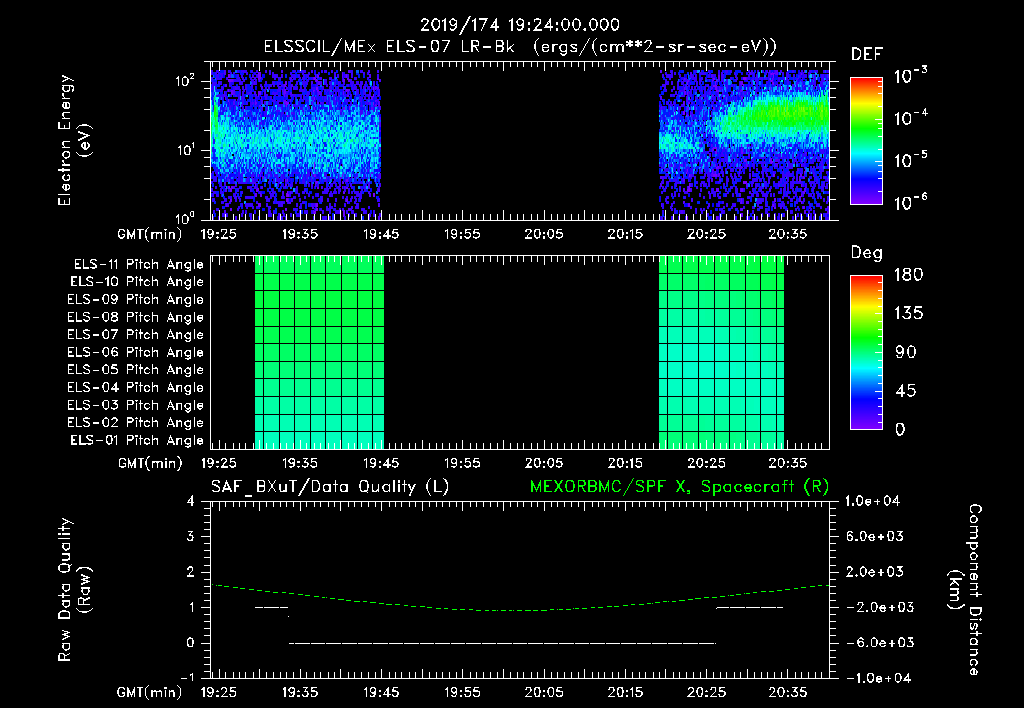Image resolution: width=1024 pixels, height=708 pixels.
Task: Click the right electron spectrogram region near 20:30
Action: click(744, 144)
